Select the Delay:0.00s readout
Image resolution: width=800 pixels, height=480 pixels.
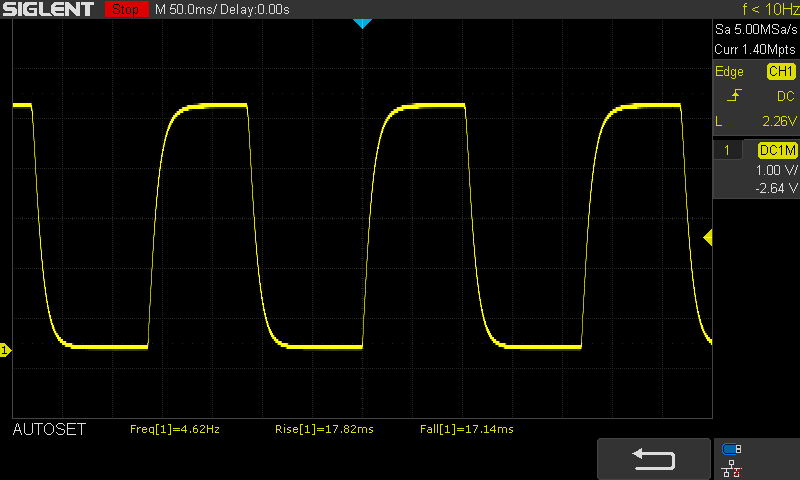(255, 9)
